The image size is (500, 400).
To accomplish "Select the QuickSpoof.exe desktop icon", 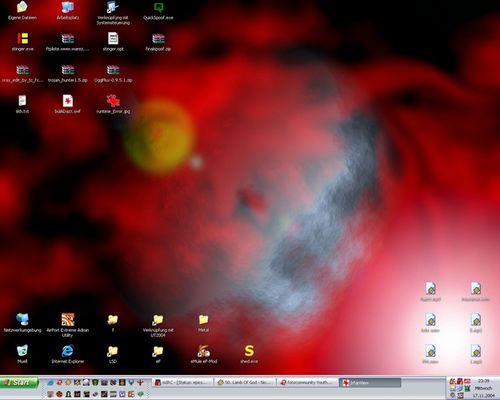I will pyautogui.click(x=158, y=10).
